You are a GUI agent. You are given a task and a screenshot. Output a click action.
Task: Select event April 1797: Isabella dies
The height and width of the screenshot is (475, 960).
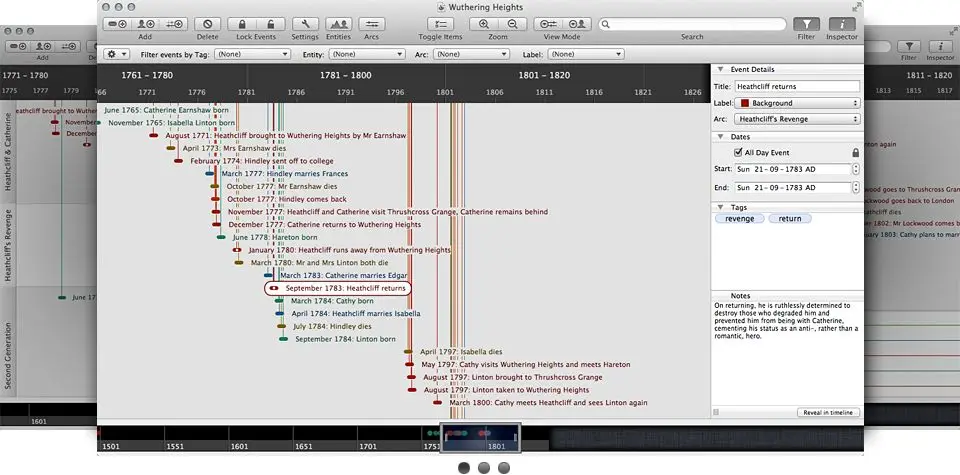point(452,352)
